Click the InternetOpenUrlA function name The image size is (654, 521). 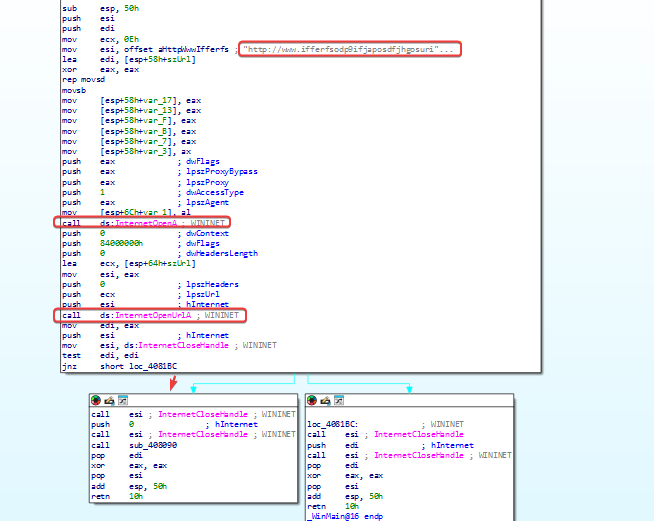153,315
